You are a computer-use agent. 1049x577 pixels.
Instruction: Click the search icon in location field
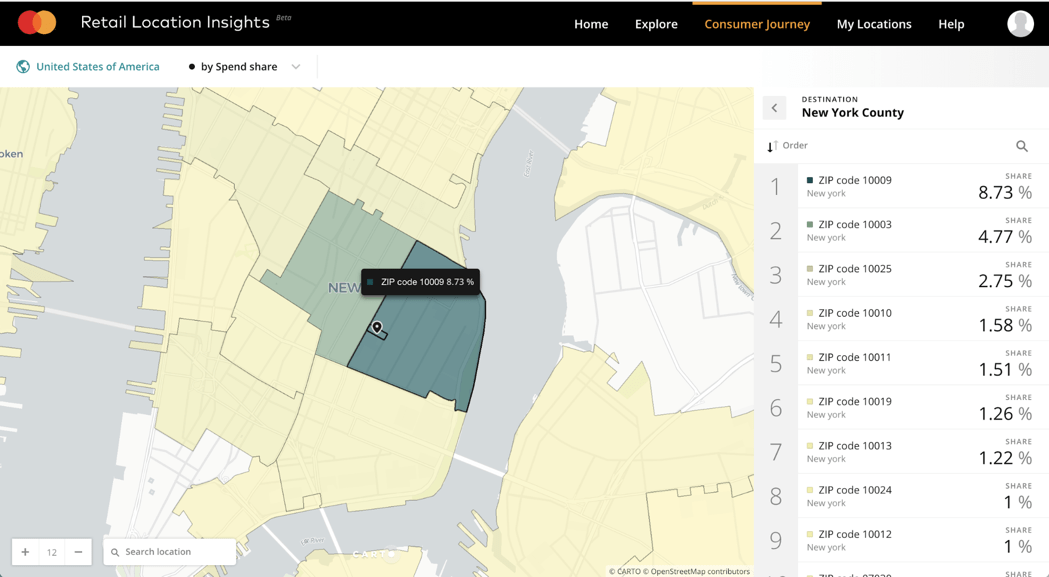point(115,552)
